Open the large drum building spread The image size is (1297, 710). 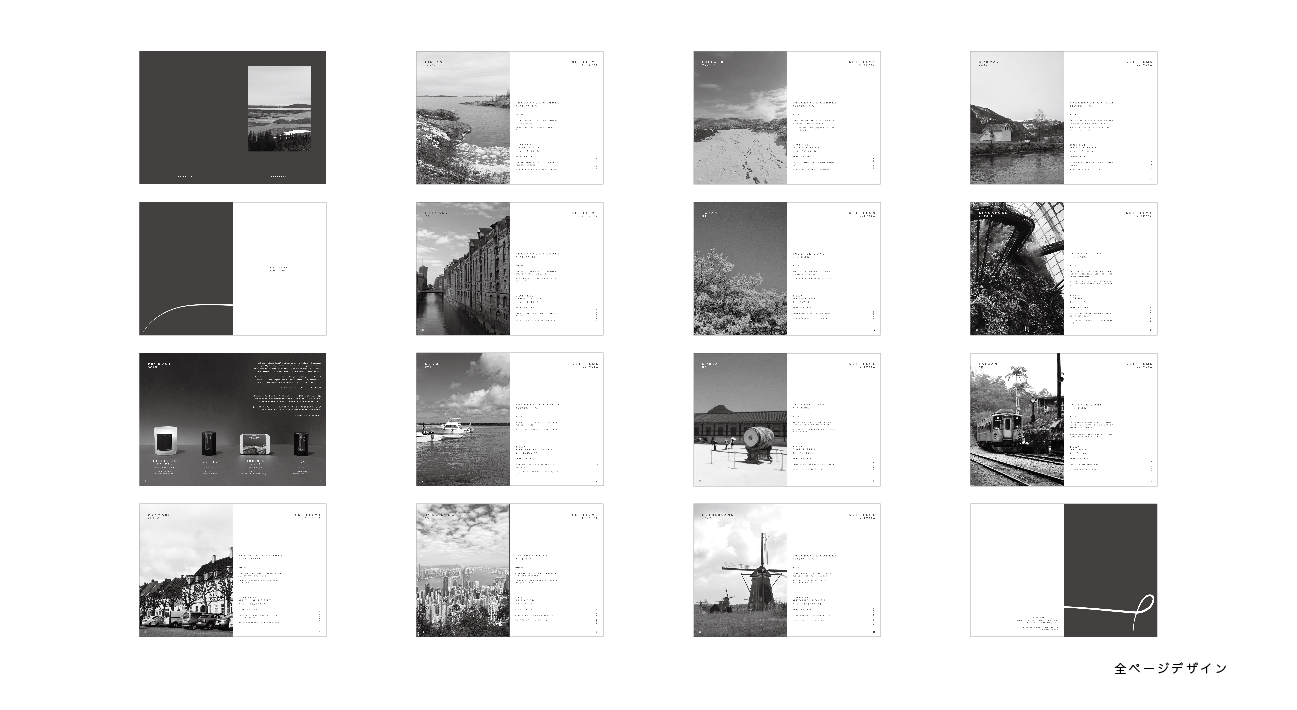click(786, 419)
